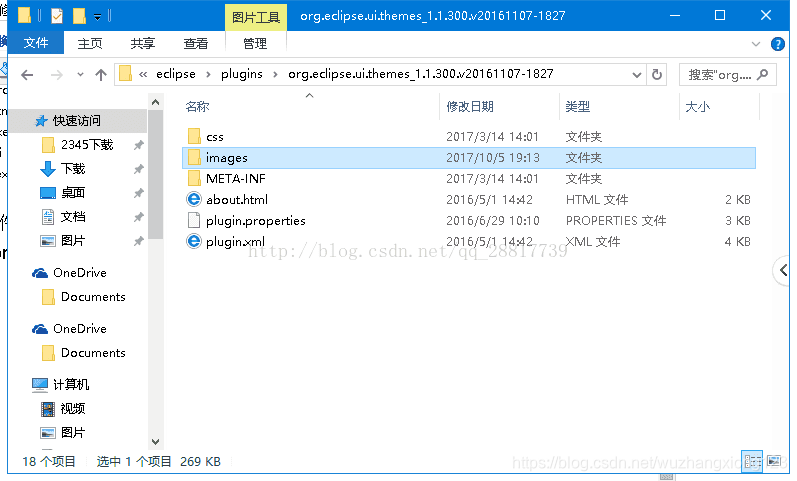This screenshot has height=481, width=797.
Task: Select the css folder name
Action: (214, 137)
